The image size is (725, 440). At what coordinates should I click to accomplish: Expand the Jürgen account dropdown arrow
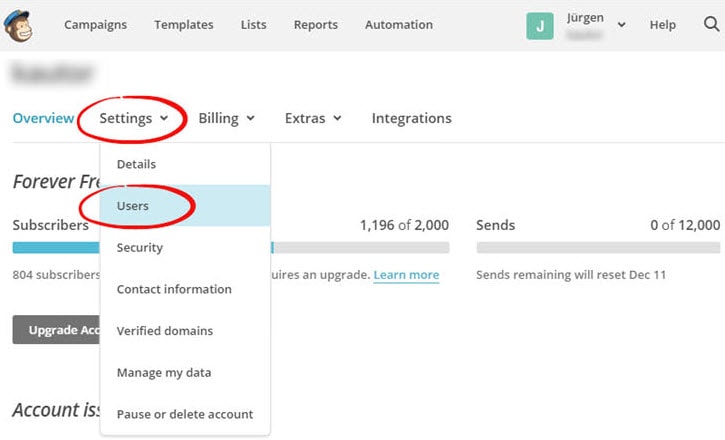tap(622, 26)
